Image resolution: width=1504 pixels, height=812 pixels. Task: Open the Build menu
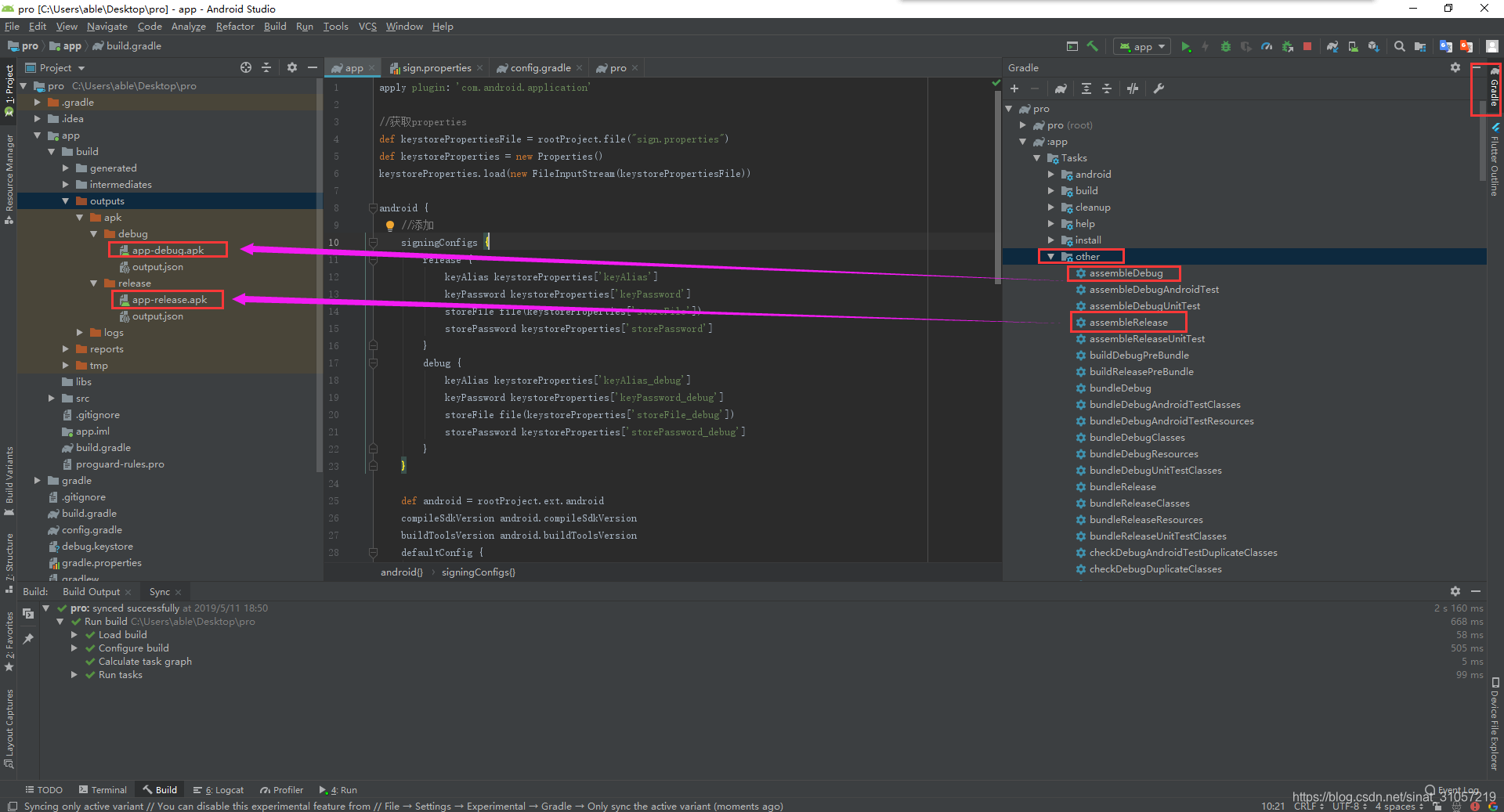pyautogui.click(x=275, y=27)
